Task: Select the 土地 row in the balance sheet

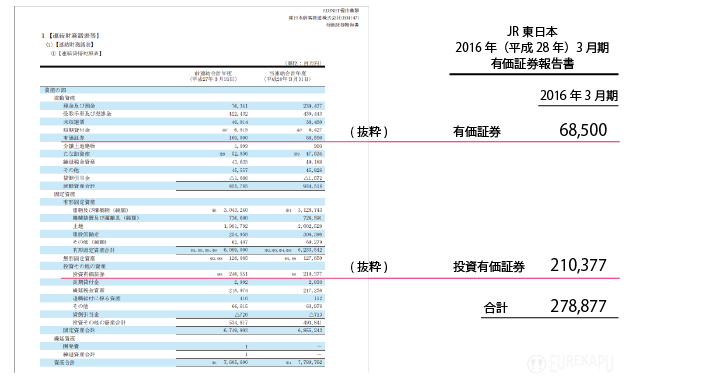Action: click(182, 226)
